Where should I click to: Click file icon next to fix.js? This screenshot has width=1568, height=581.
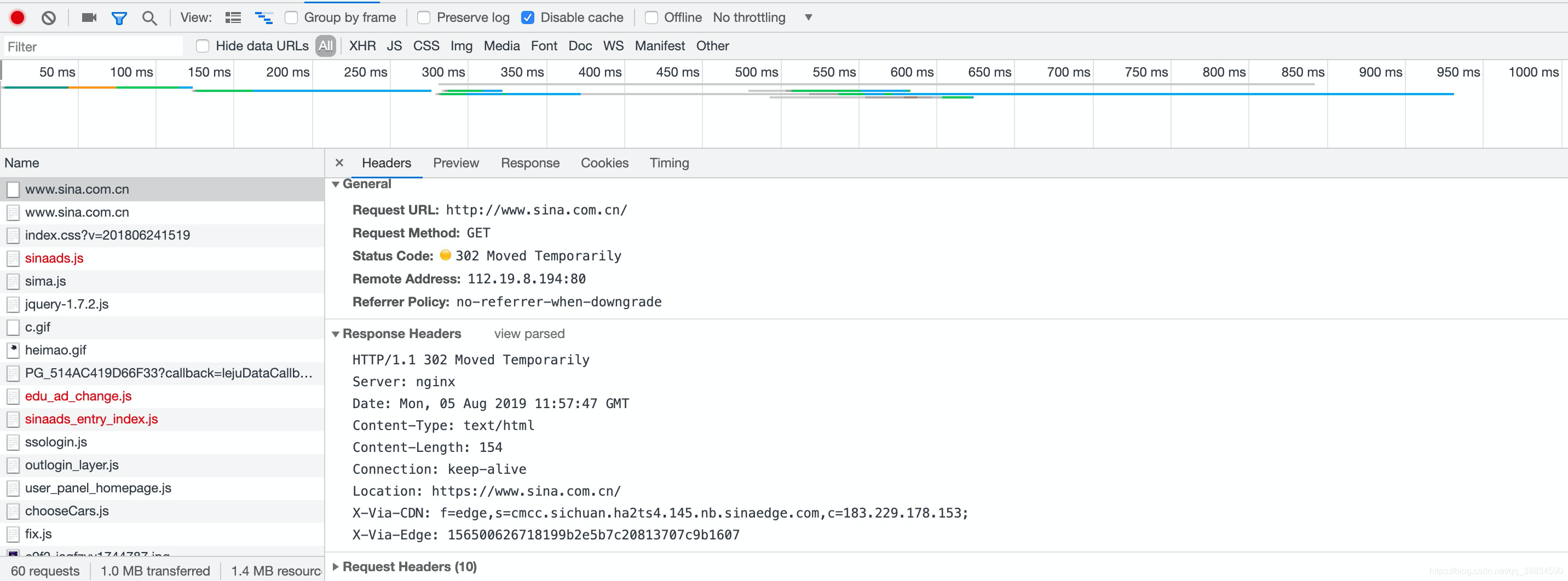click(13, 534)
